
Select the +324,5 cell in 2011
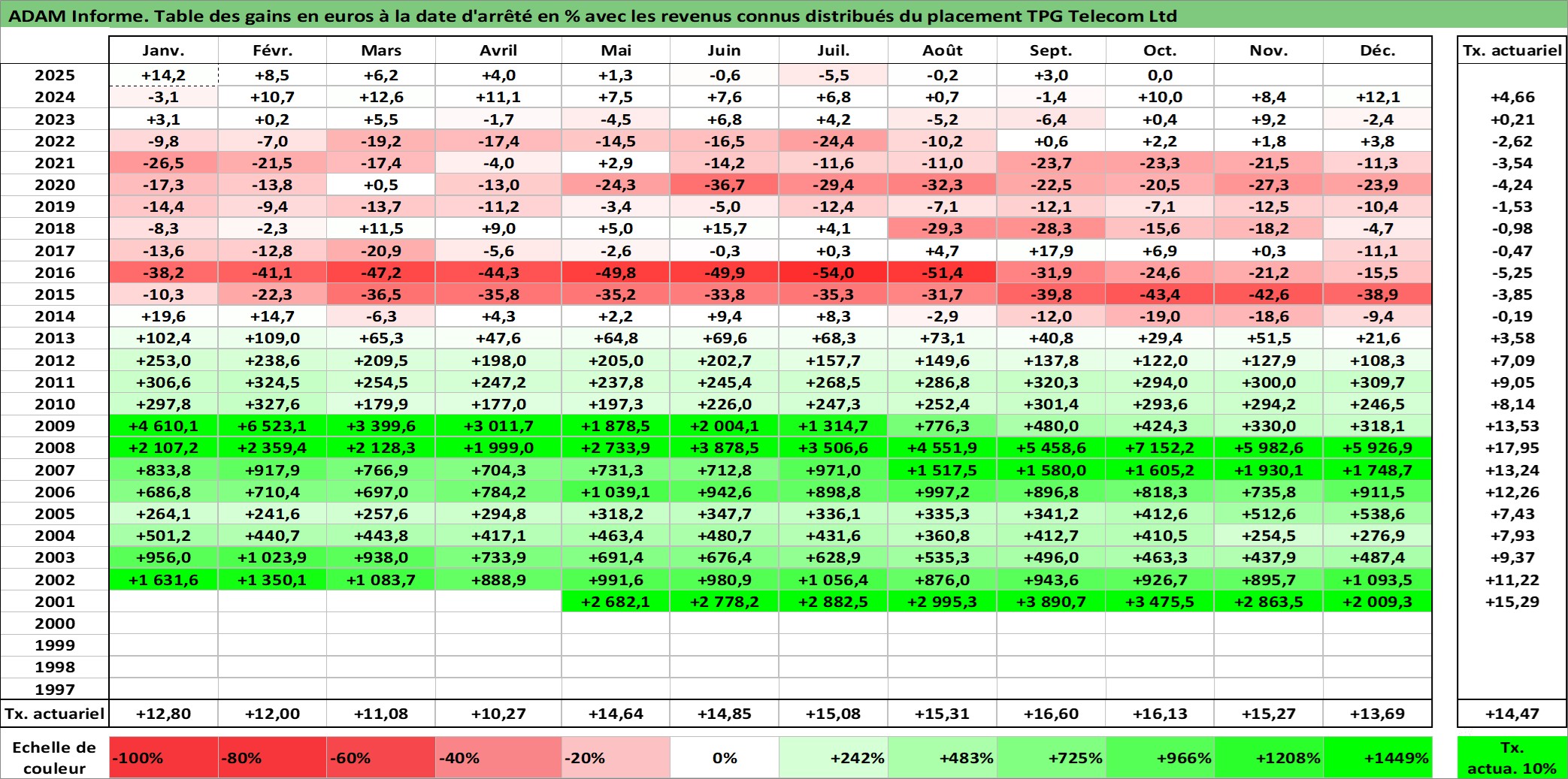pyautogui.click(x=272, y=382)
